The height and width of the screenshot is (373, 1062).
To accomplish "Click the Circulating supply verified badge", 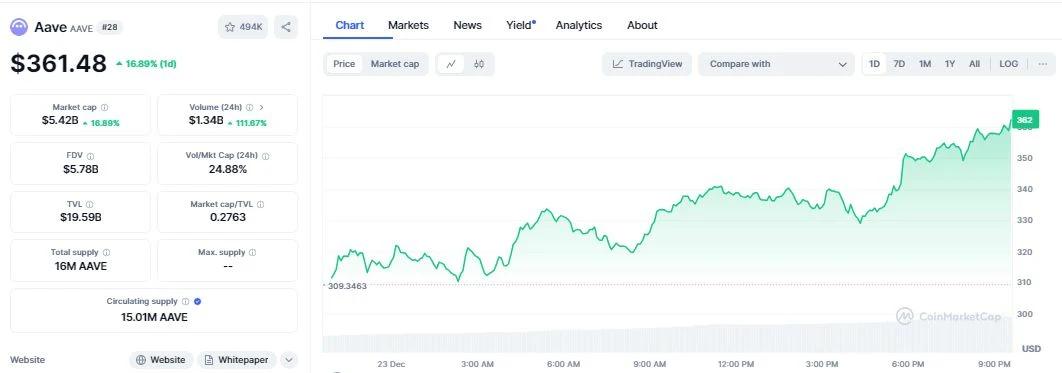I will pos(197,301).
